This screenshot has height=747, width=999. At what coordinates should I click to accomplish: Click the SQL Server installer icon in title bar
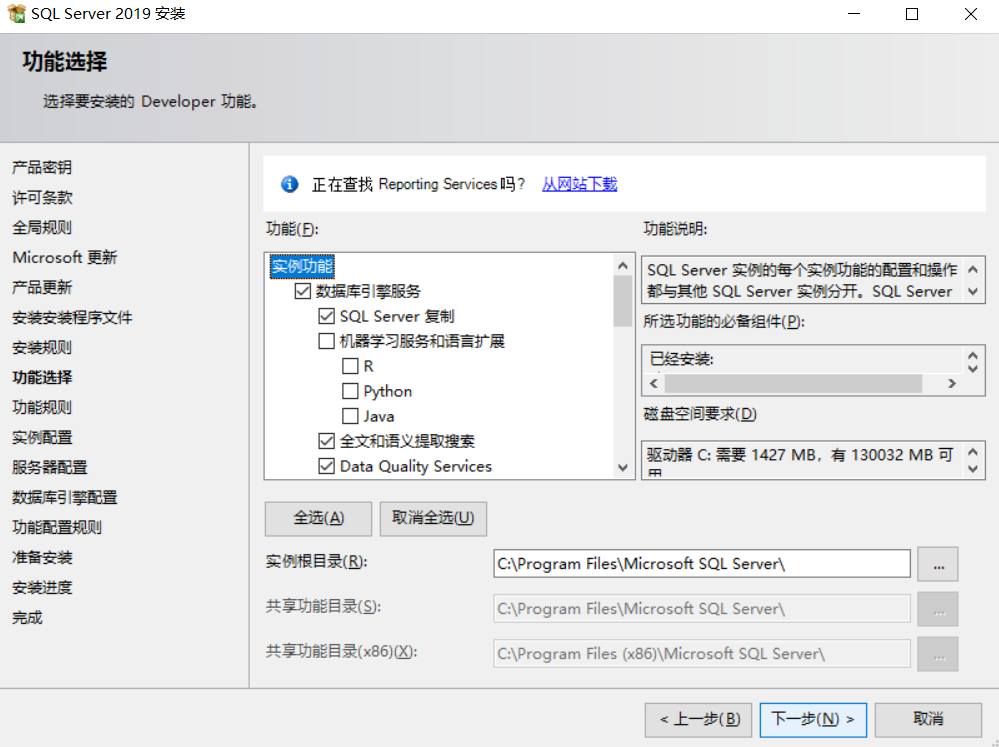[x=18, y=13]
